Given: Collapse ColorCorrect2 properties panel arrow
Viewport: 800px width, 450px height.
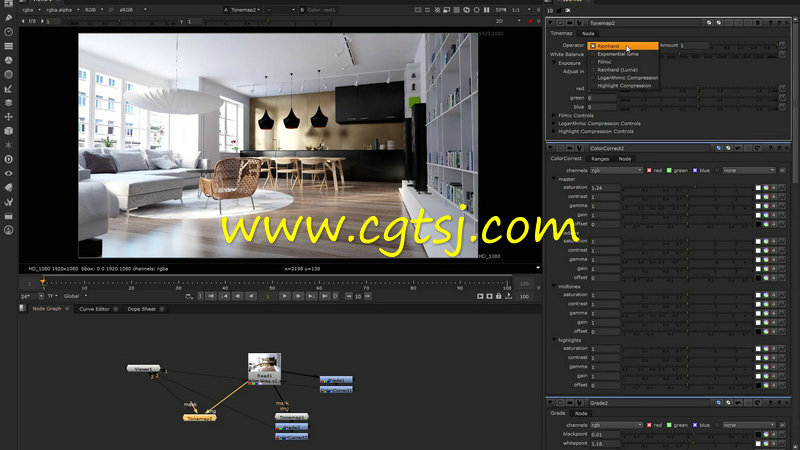Looking at the screenshot, I should tap(551, 148).
